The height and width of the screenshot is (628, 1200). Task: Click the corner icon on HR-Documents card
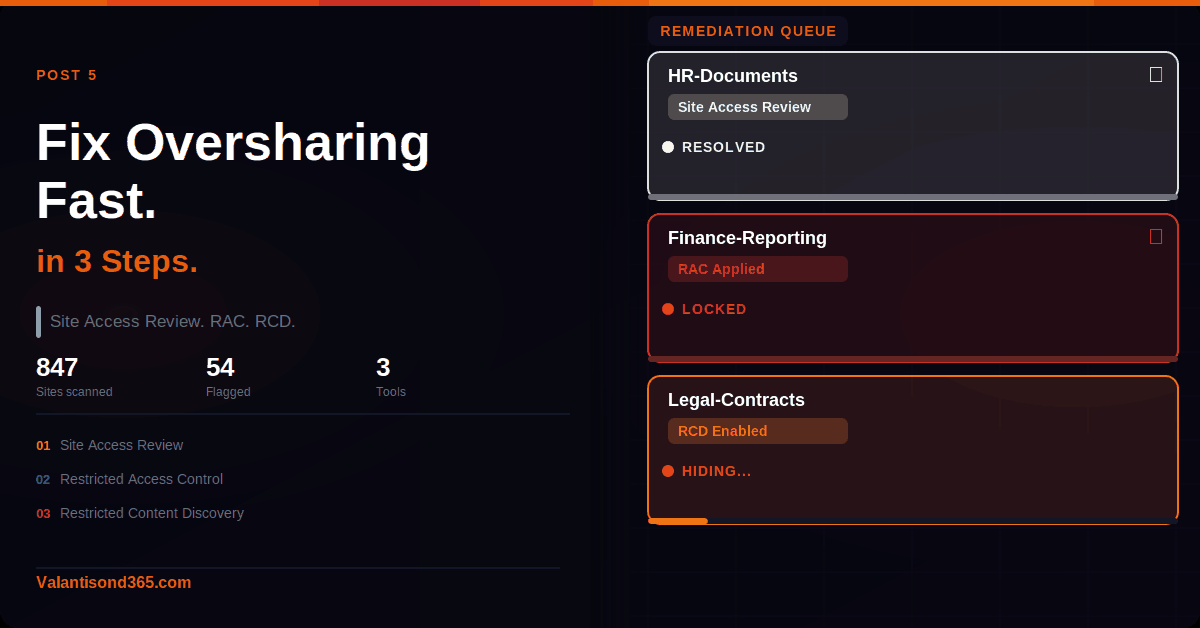click(x=1156, y=75)
